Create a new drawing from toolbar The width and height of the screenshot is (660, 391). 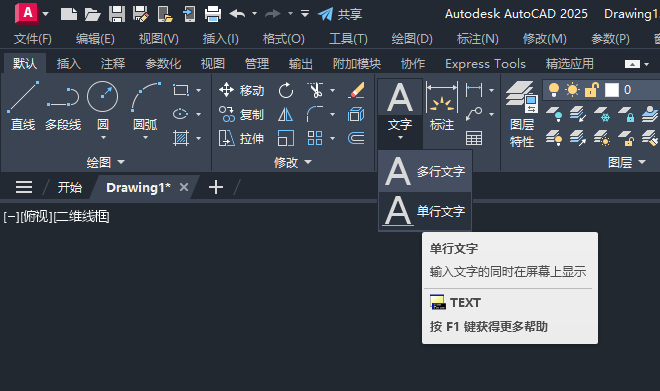[x=69, y=14]
